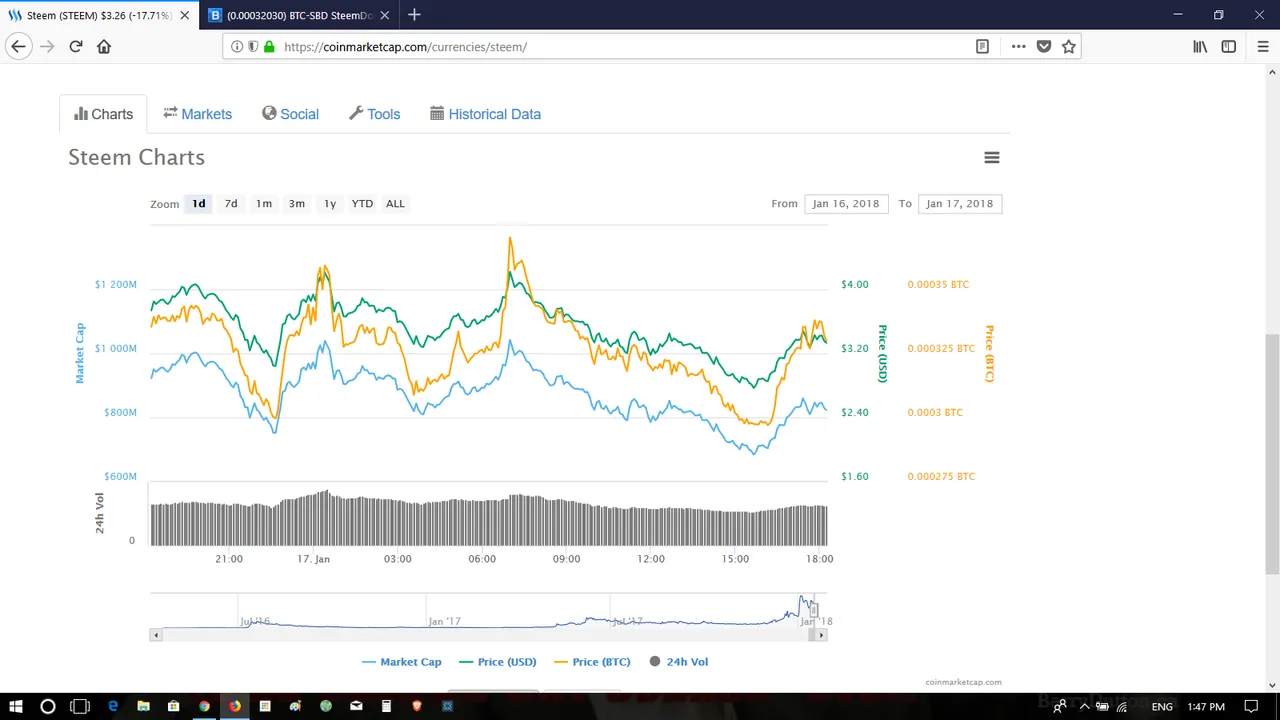The image size is (1280, 720).
Task: Toggle Market Cap series in legend
Action: pyautogui.click(x=401, y=662)
